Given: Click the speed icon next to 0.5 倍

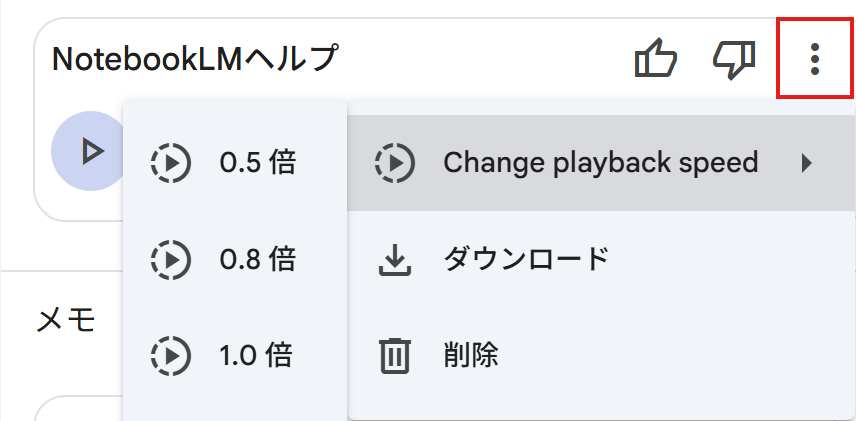Looking at the screenshot, I should [171, 163].
